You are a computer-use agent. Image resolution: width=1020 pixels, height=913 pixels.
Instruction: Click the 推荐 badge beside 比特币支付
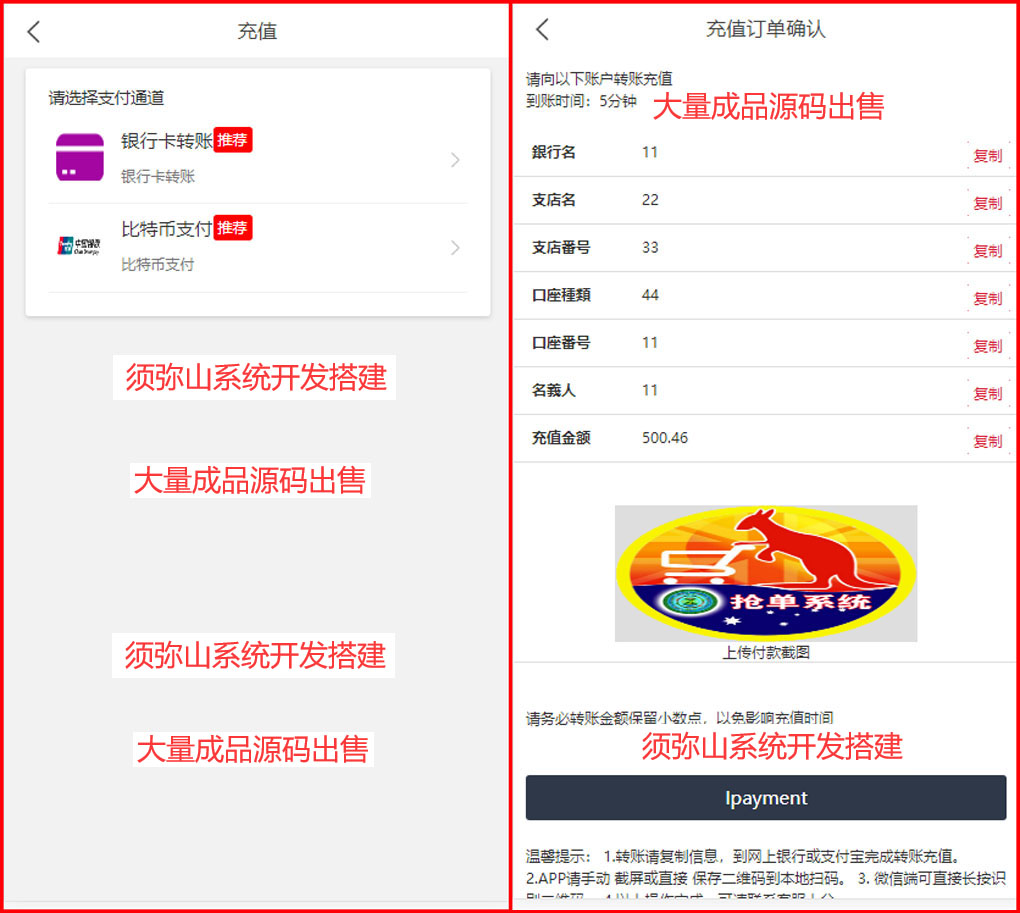[x=233, y=228]
